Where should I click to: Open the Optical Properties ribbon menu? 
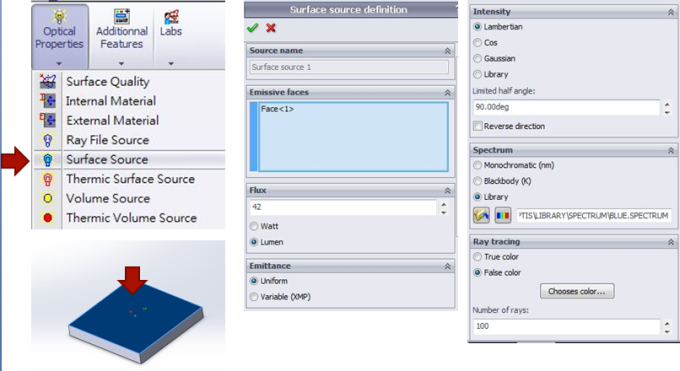coord(59,37)
